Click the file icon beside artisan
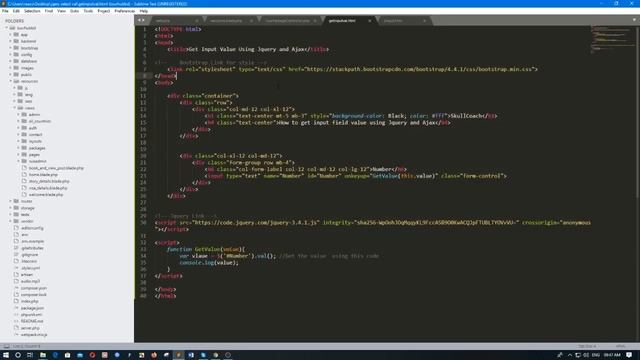Screen dimensions: 640x360 coord(16,274)
